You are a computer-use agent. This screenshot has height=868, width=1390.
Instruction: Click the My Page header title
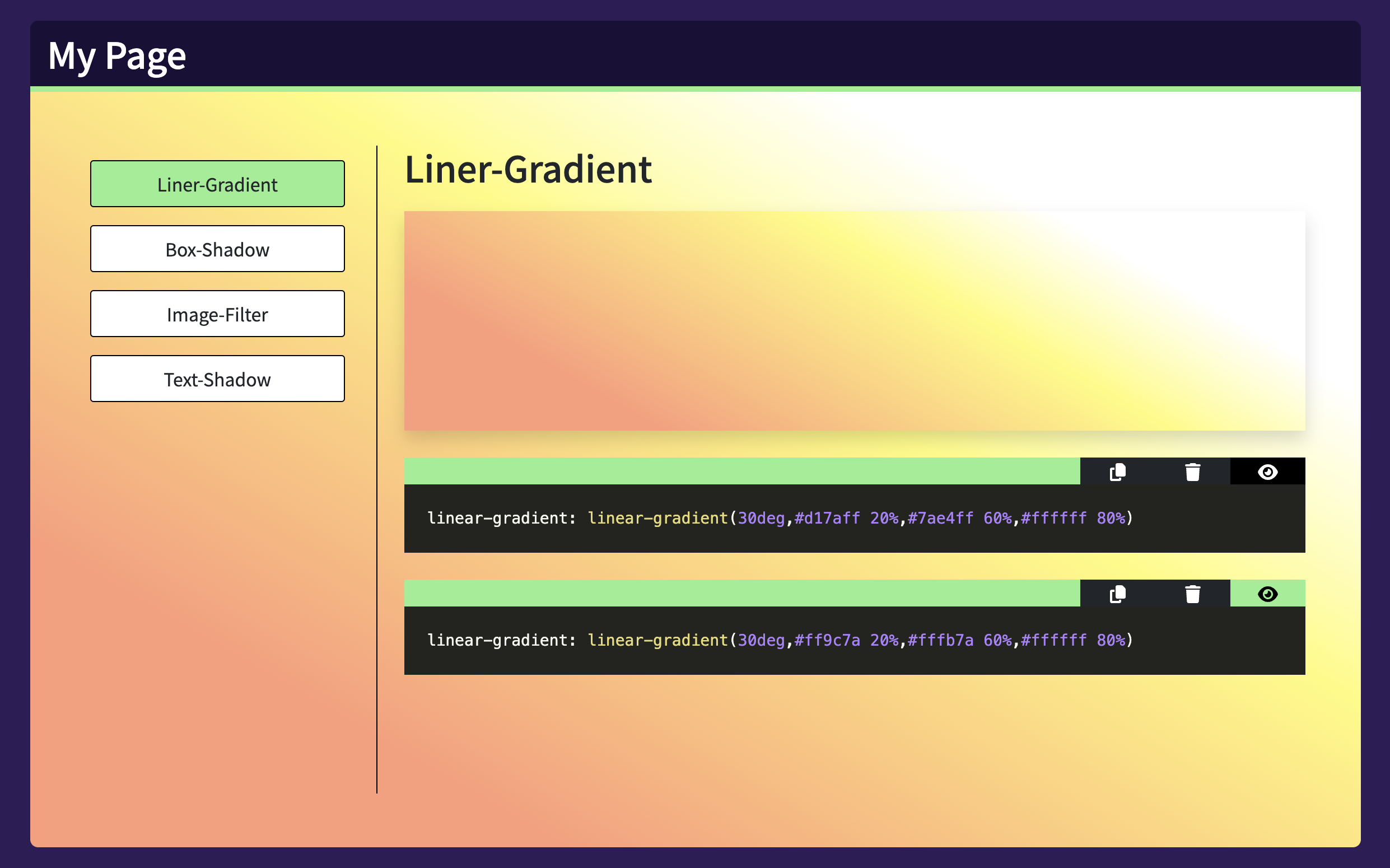pos(117,55)
